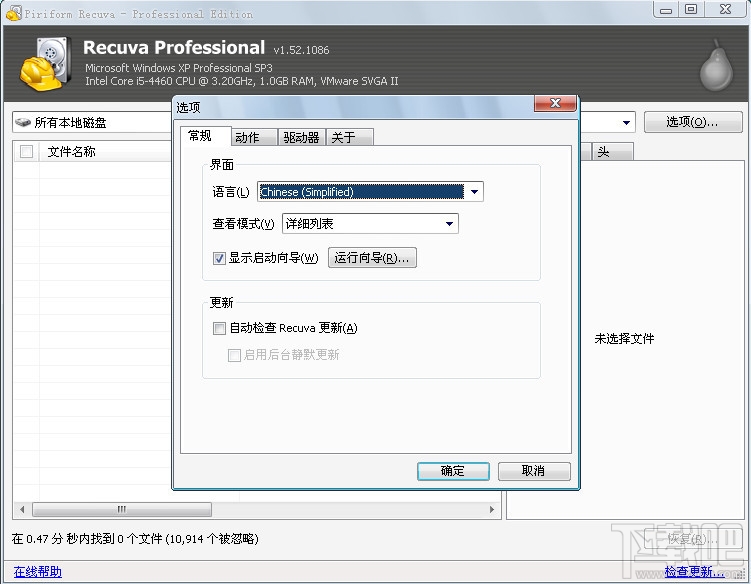This screenshot has height=584, width=751.
Task: Click the right arrow of horizontal scrollbar
Action: 492,509
